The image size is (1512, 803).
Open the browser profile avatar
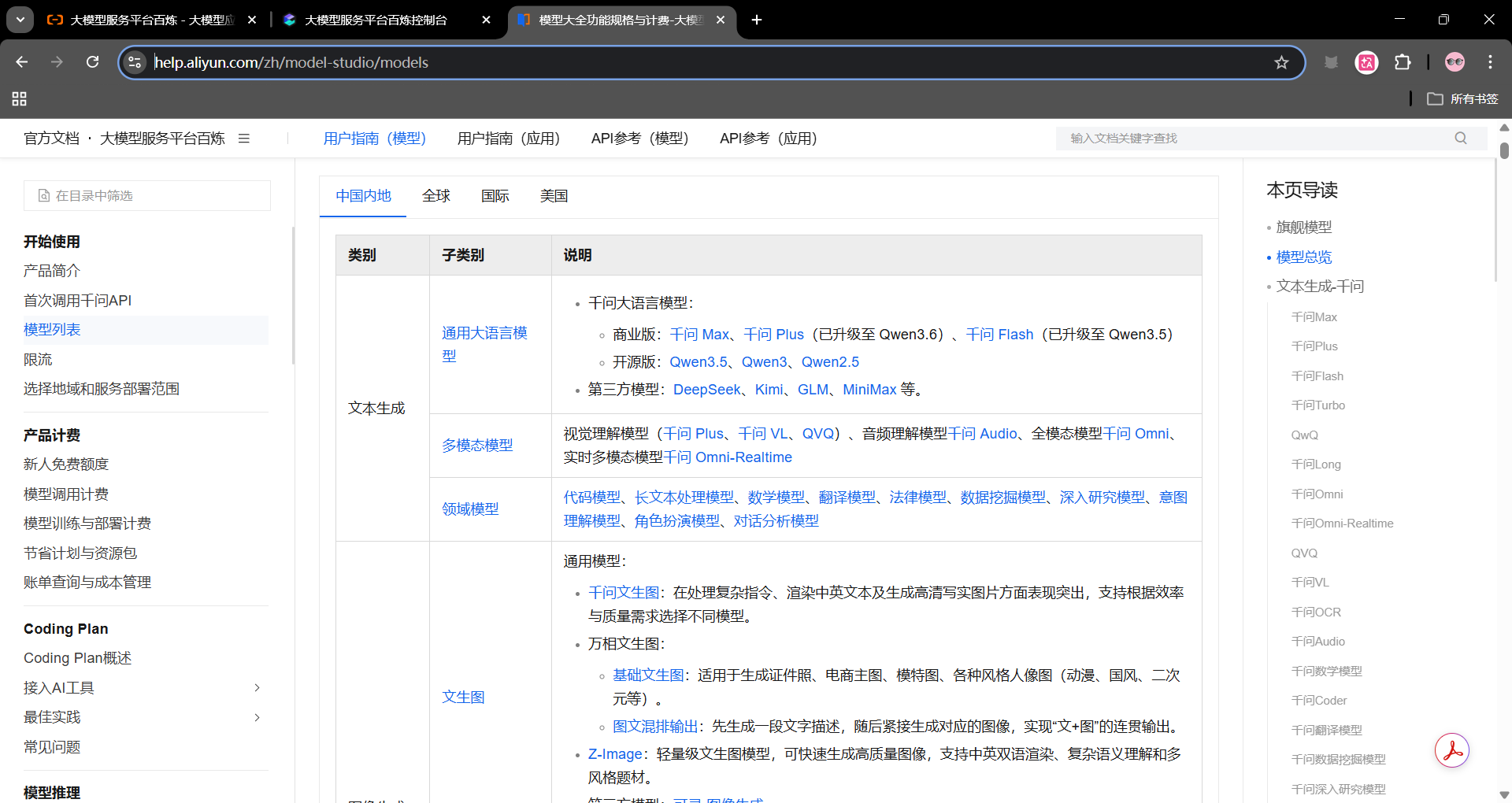[1455, 62]
